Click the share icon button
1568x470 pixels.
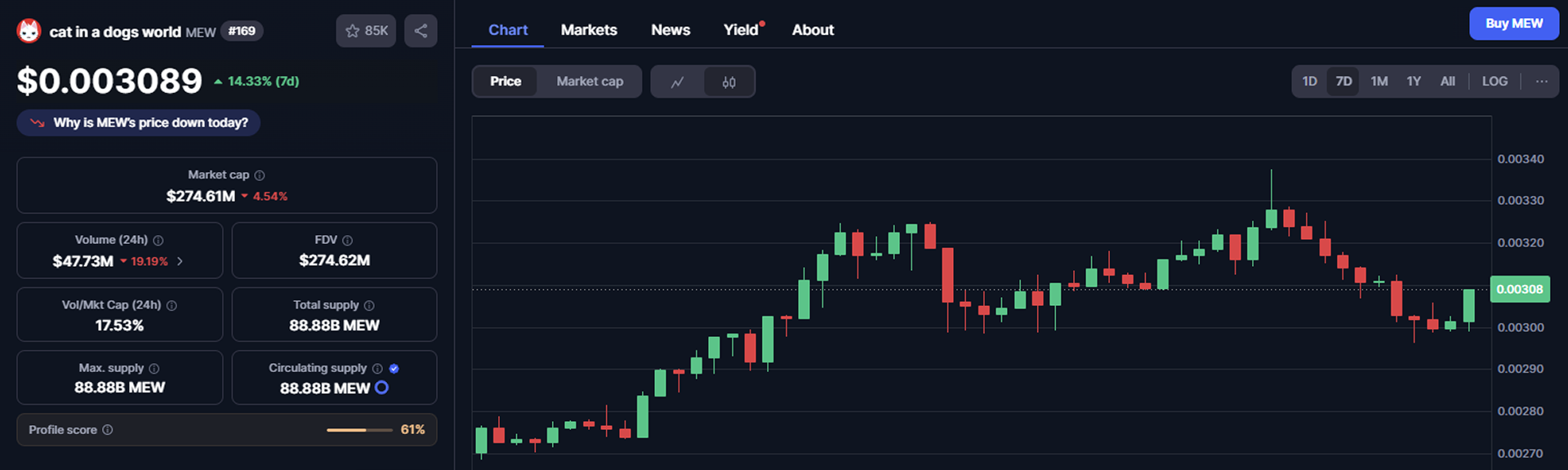pos(421,31)
